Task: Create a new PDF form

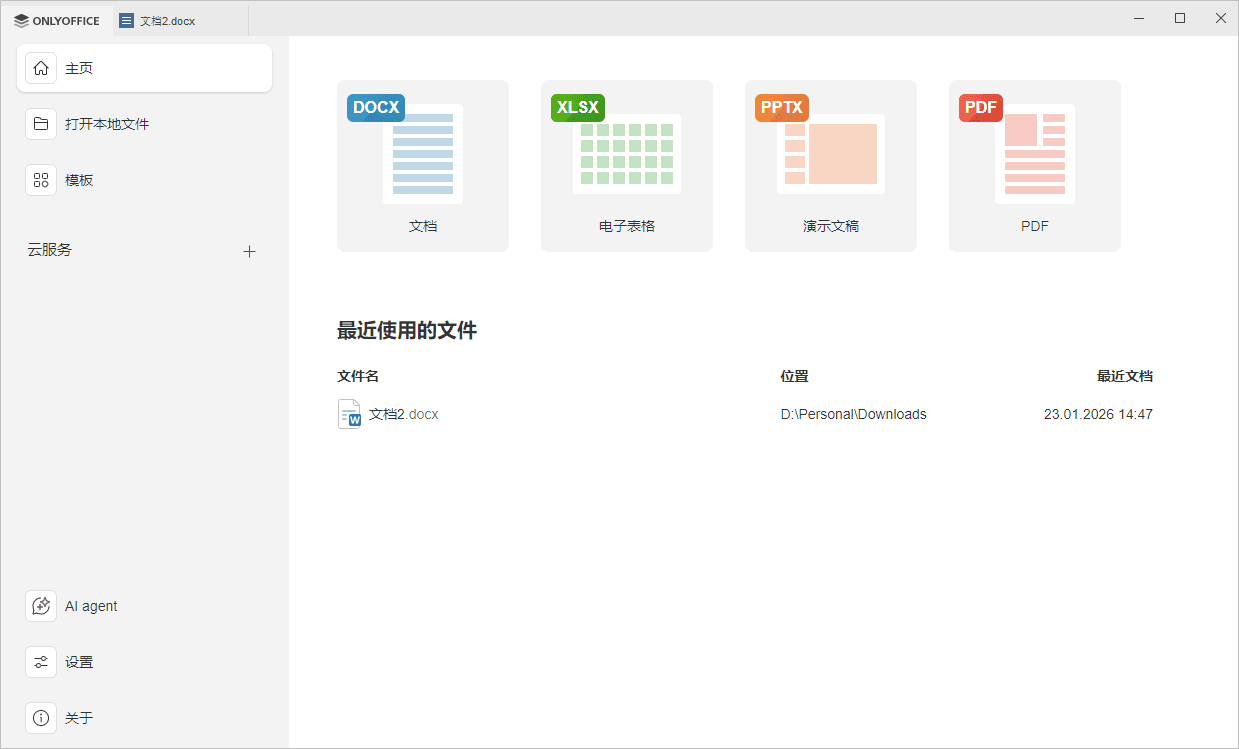Action: tap(1035, 165)
